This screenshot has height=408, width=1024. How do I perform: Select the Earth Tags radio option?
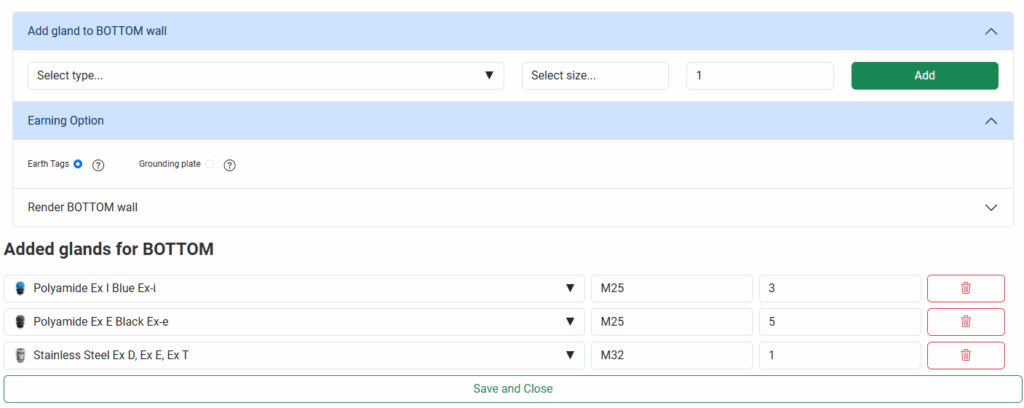(x=78, y=164)
